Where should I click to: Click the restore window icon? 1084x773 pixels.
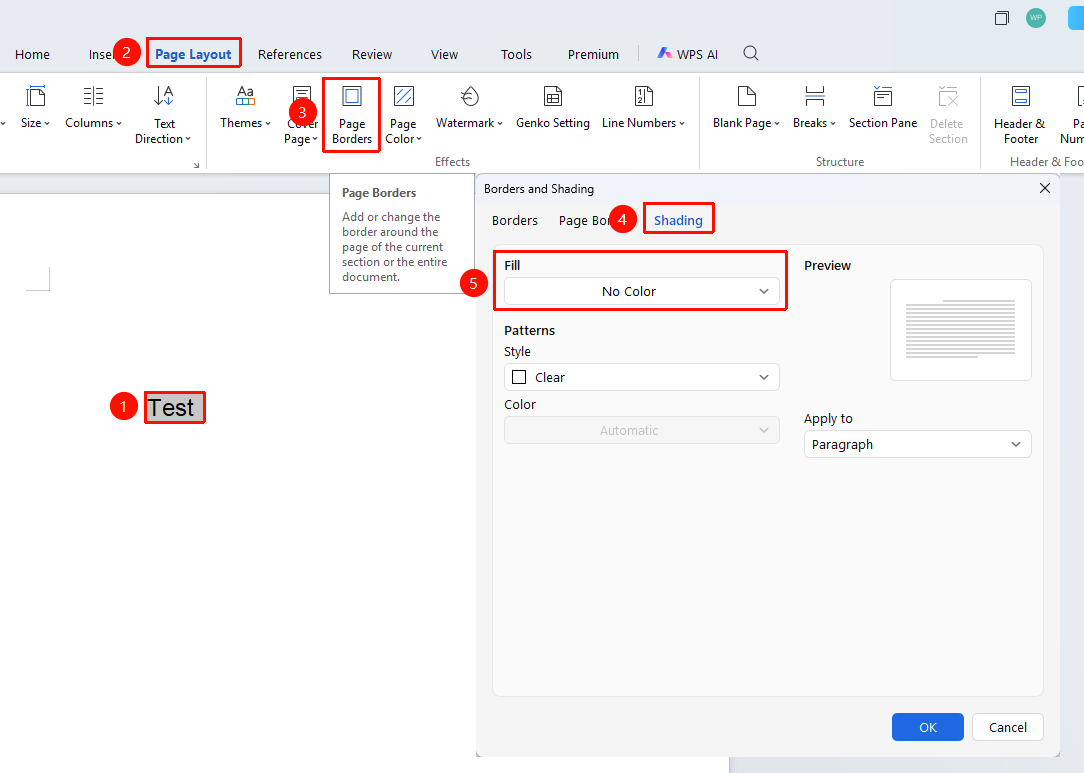[1001, 18]
